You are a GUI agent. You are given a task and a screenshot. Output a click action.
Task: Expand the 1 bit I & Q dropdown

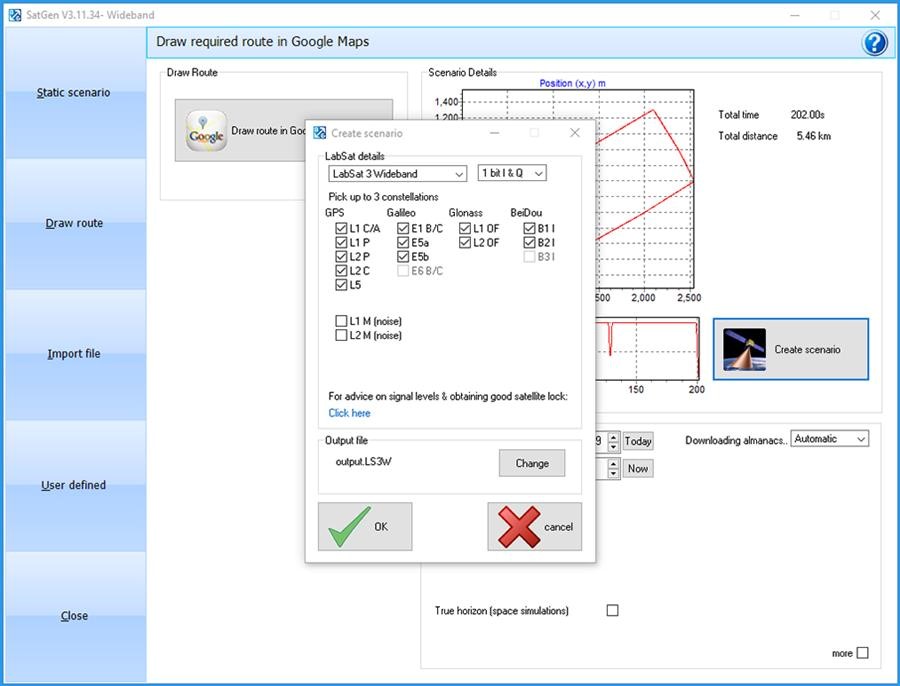point(512,174)
